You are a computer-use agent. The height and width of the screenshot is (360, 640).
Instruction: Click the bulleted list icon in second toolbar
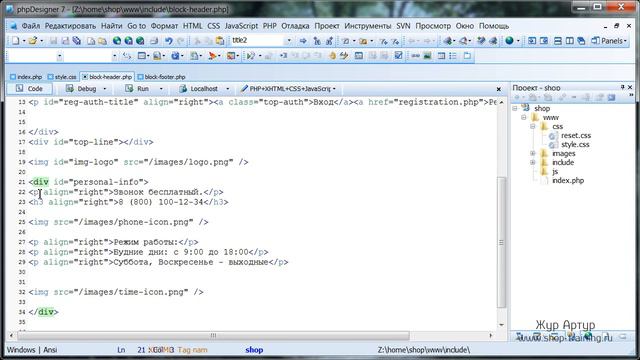[x=453, y=56]
